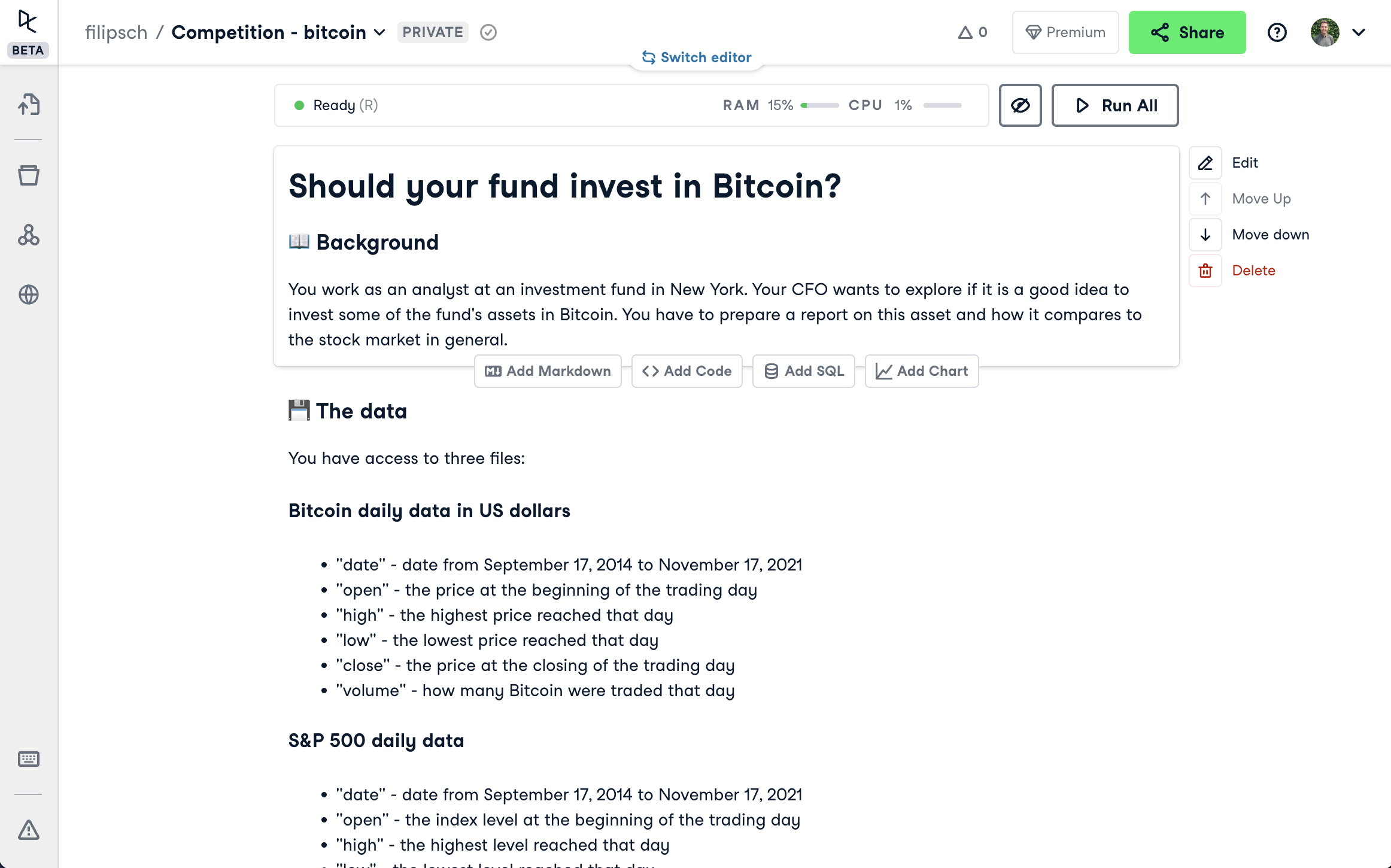Click the Ready (R) kernel status
The height and width of the screenshot is (868, 1391).
click(337, 105)
